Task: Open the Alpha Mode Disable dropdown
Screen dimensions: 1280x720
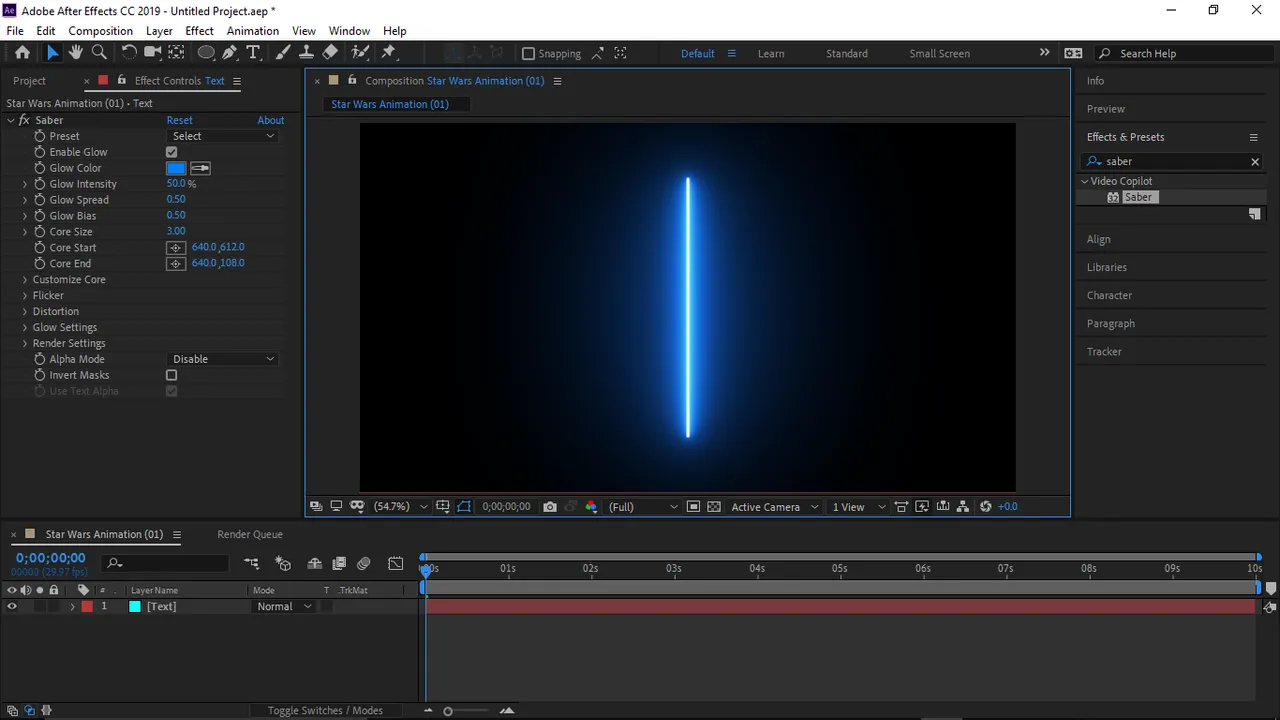Action: point(222,359)
